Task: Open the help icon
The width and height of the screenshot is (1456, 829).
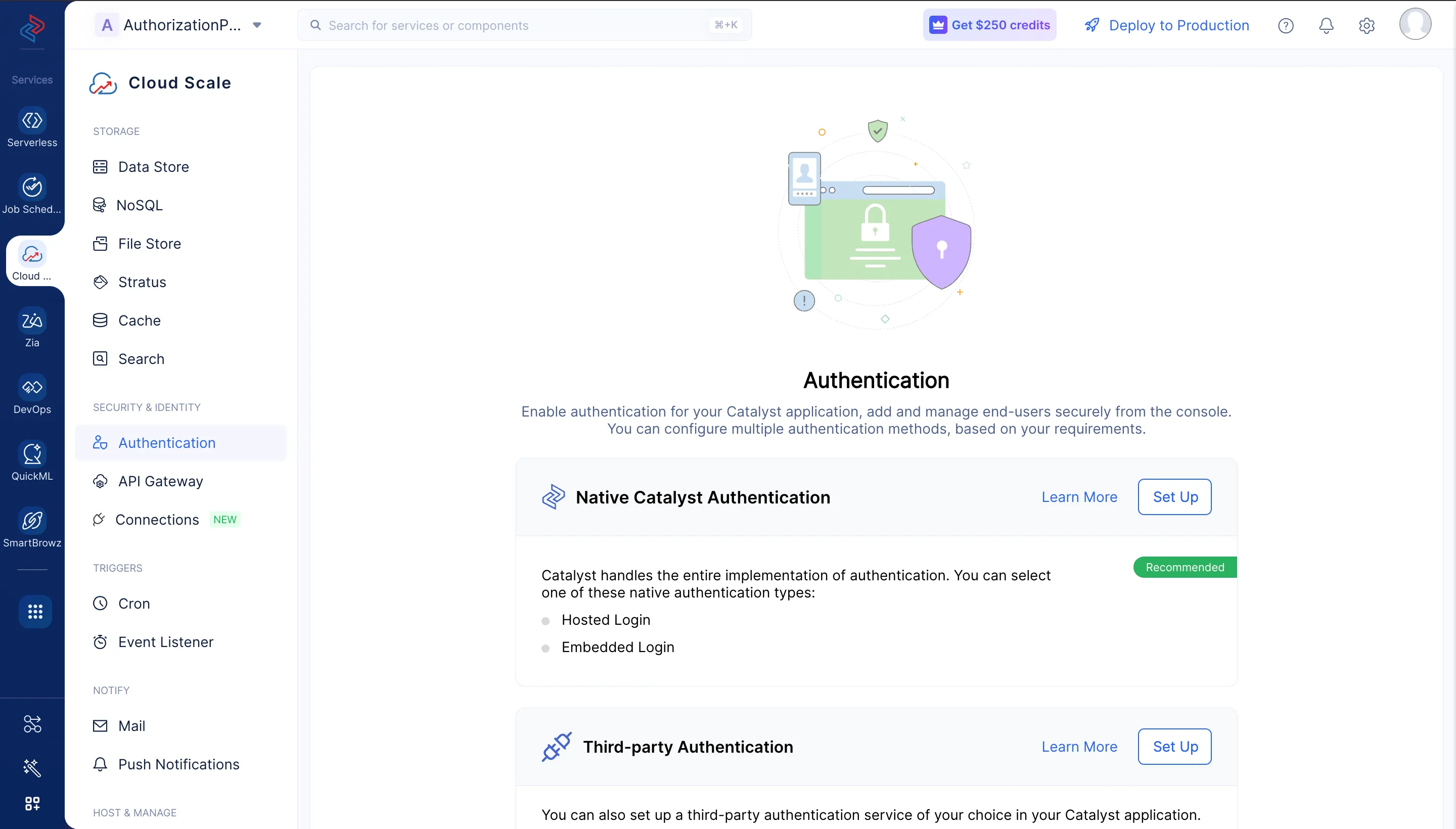Action: click(x=1286, y=25)
